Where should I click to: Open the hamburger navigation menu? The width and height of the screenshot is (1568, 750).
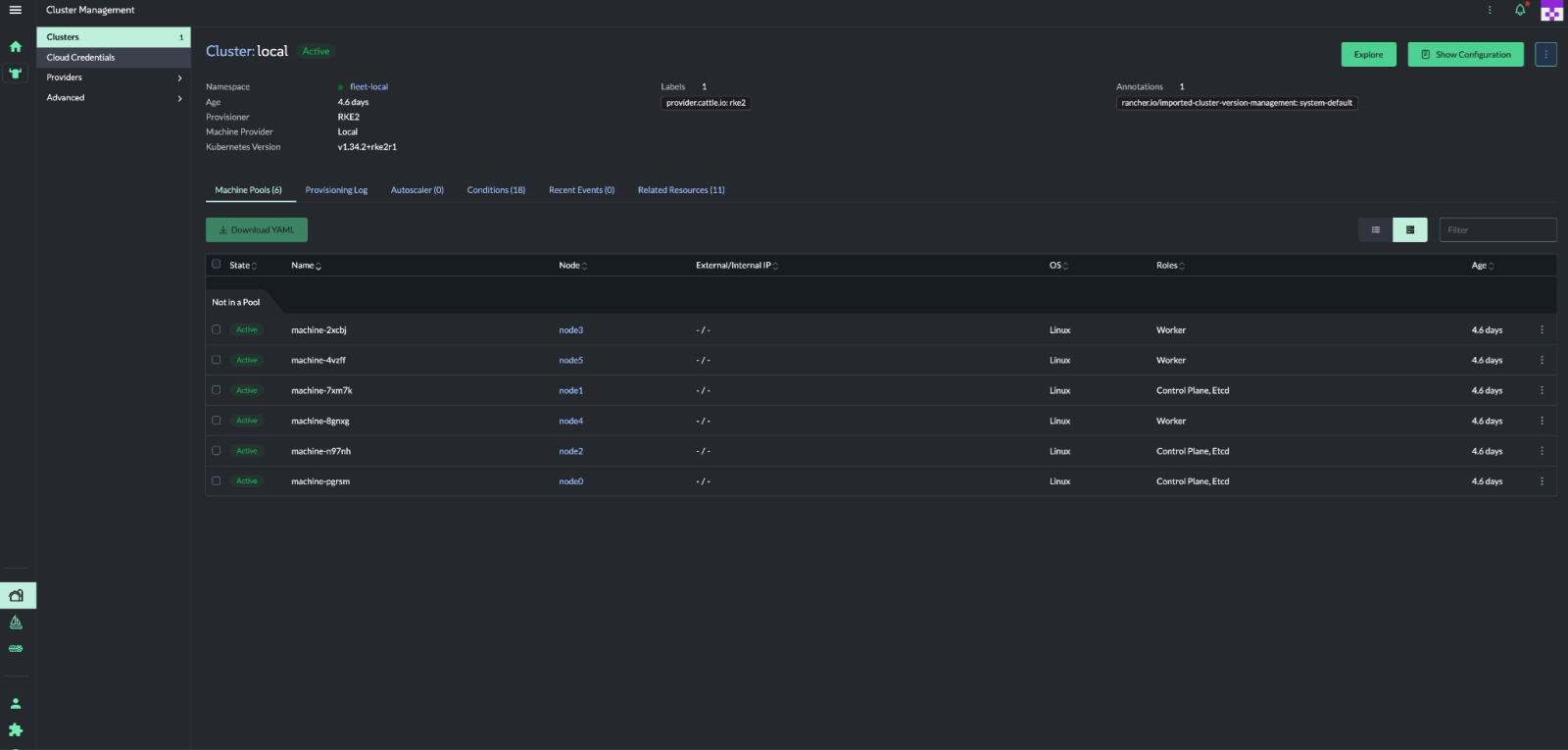click(x=16, y=10)
